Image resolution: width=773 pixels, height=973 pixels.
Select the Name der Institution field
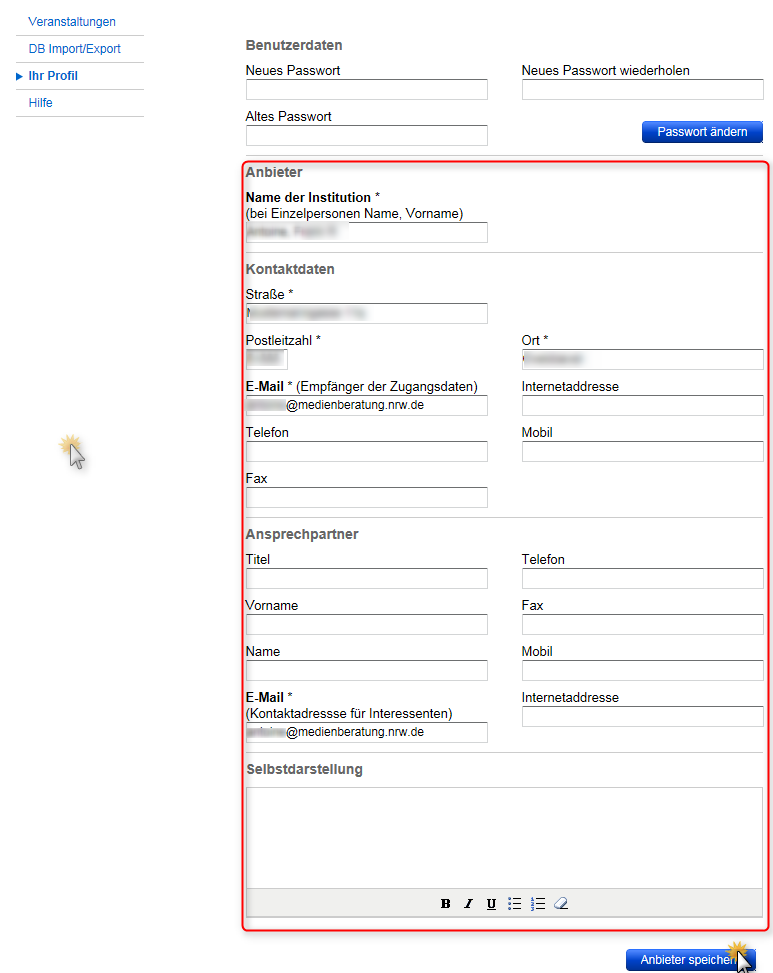366,233
